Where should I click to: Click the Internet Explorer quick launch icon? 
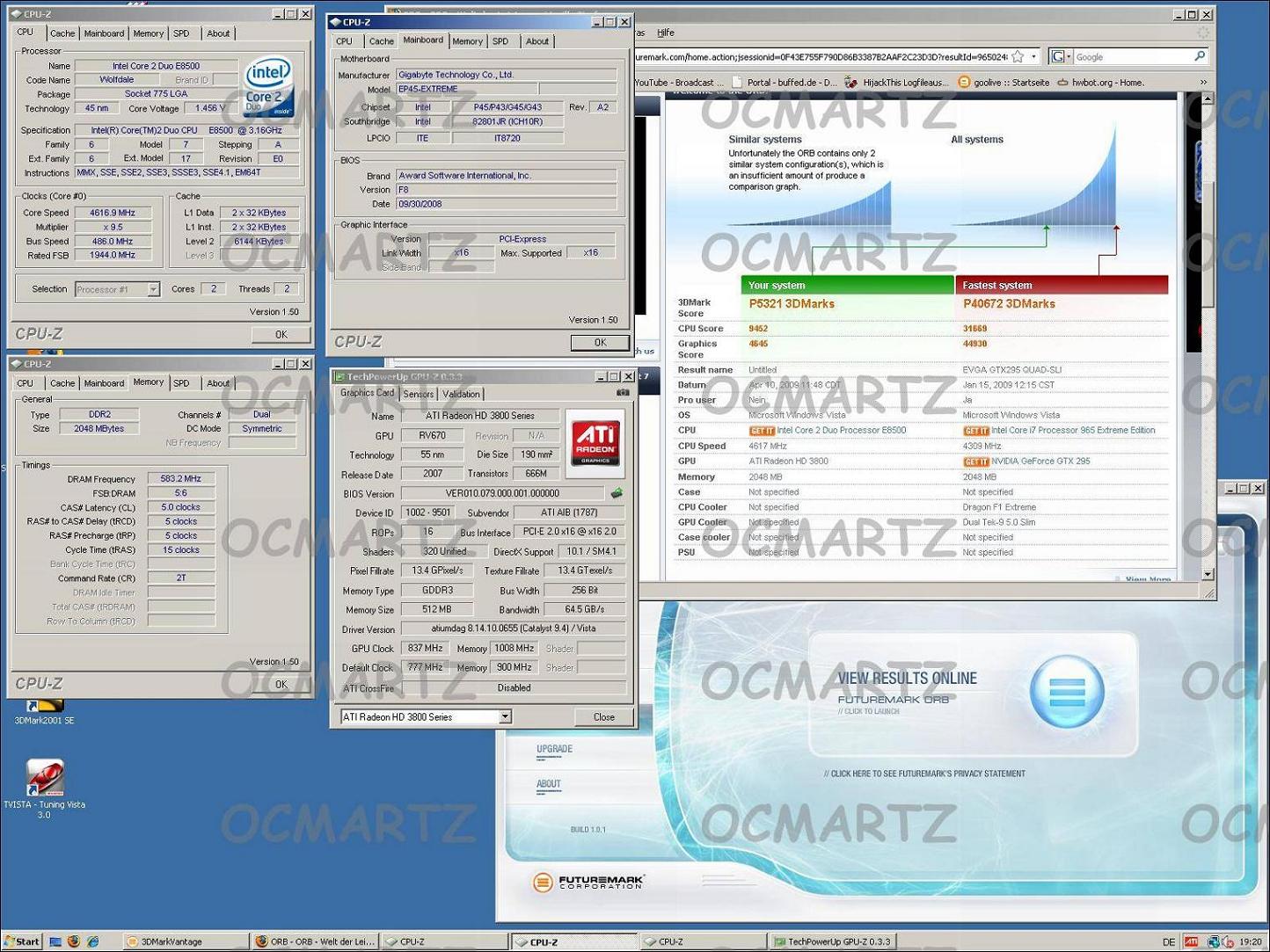point(93,941)
